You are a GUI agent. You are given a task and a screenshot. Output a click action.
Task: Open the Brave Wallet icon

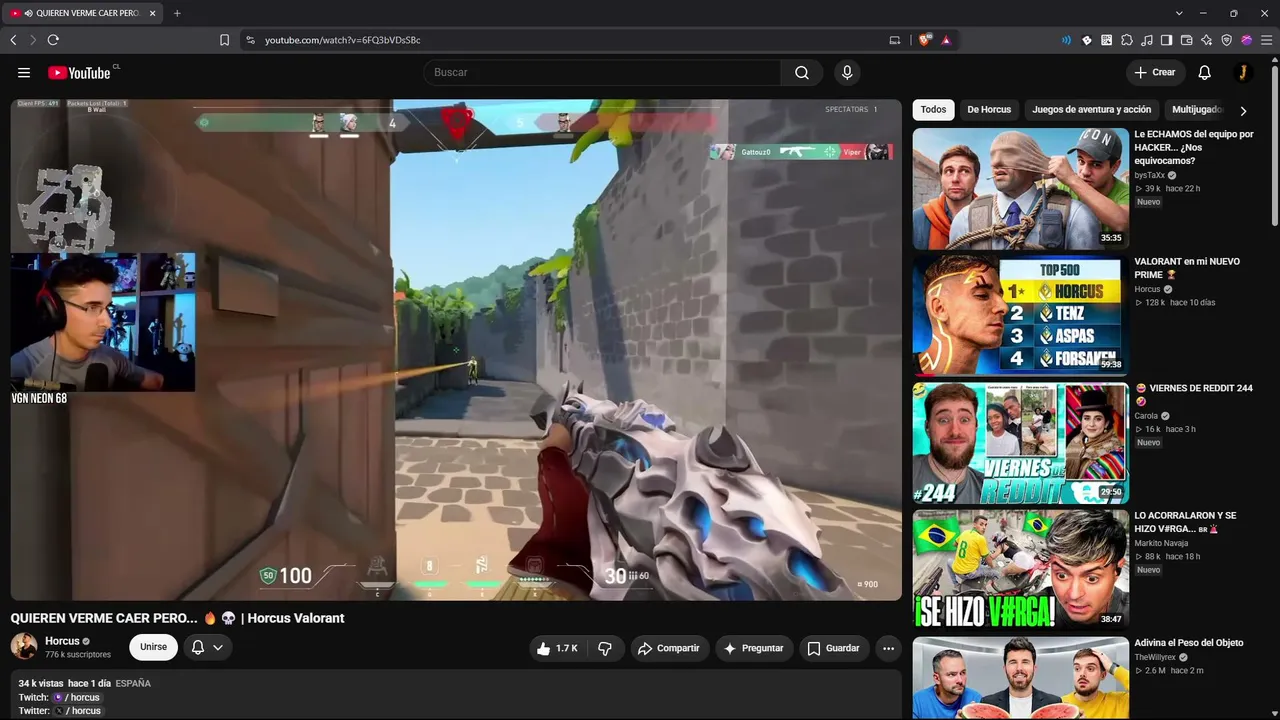1187,40
